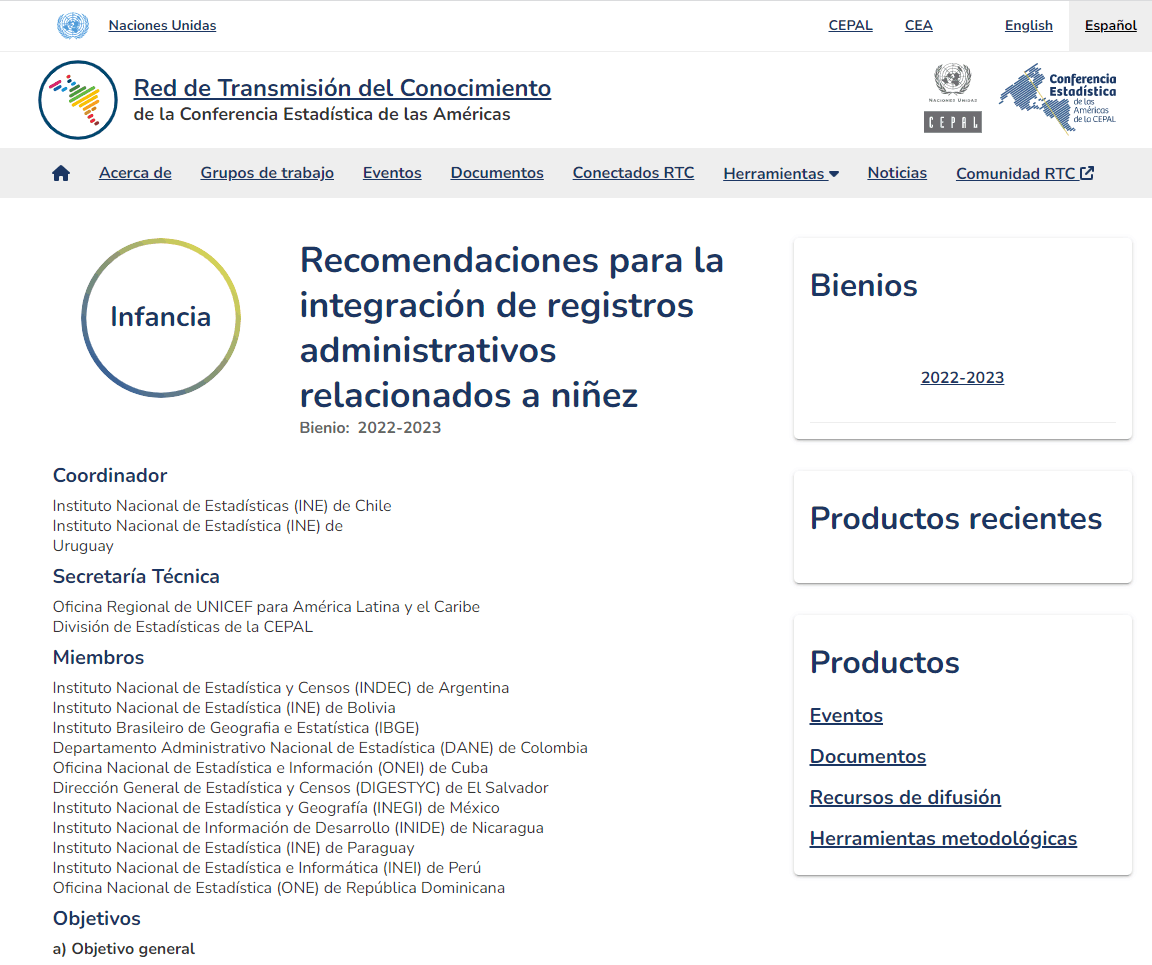Click INE de Bolivia member line
The height and width of the screenshot is (965, 1152).
click(224, 708)
